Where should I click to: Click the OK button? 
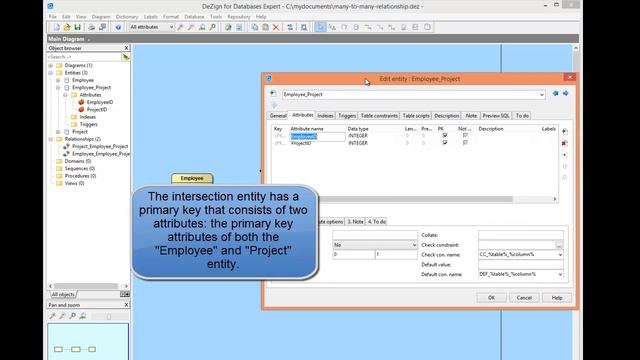(x=491, y=298)
